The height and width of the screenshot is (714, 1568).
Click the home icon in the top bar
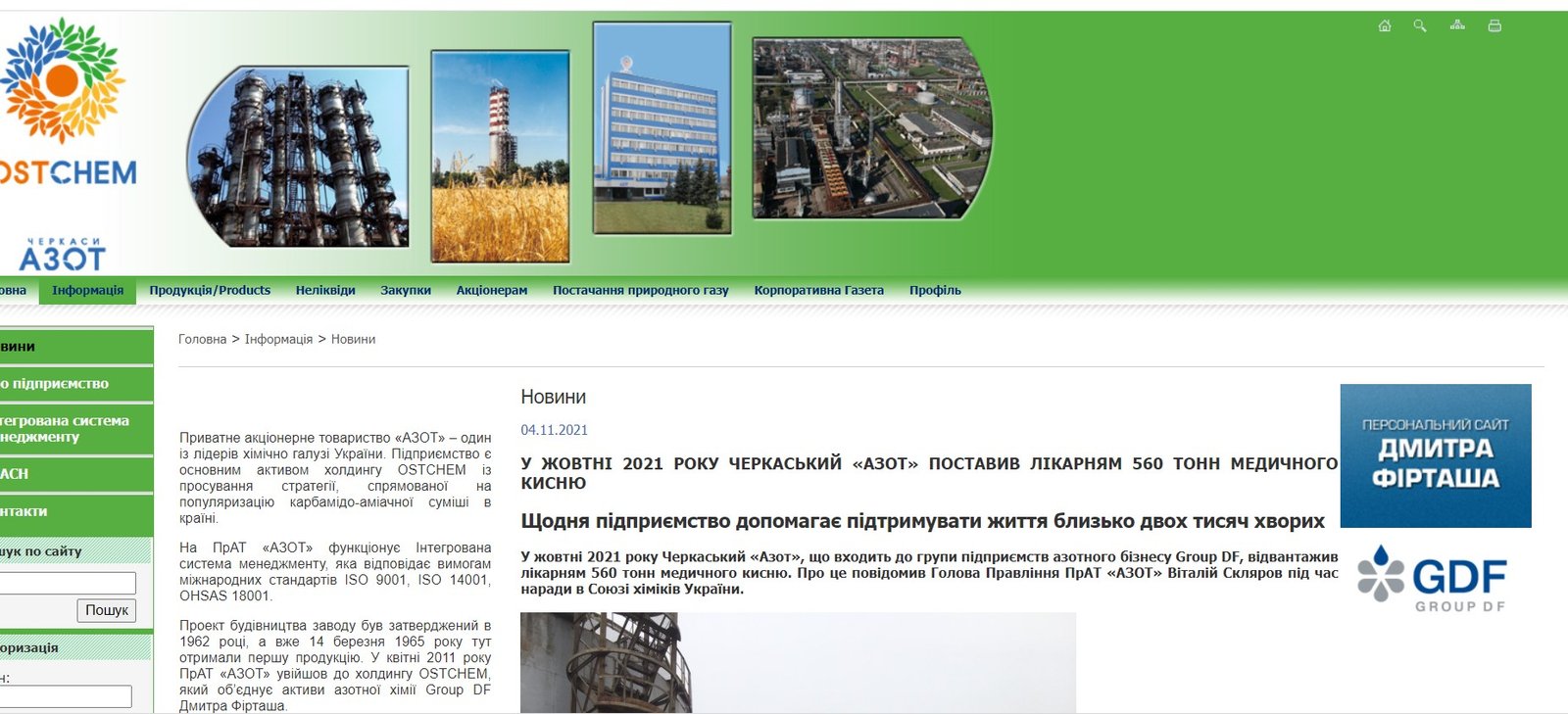1385,25
